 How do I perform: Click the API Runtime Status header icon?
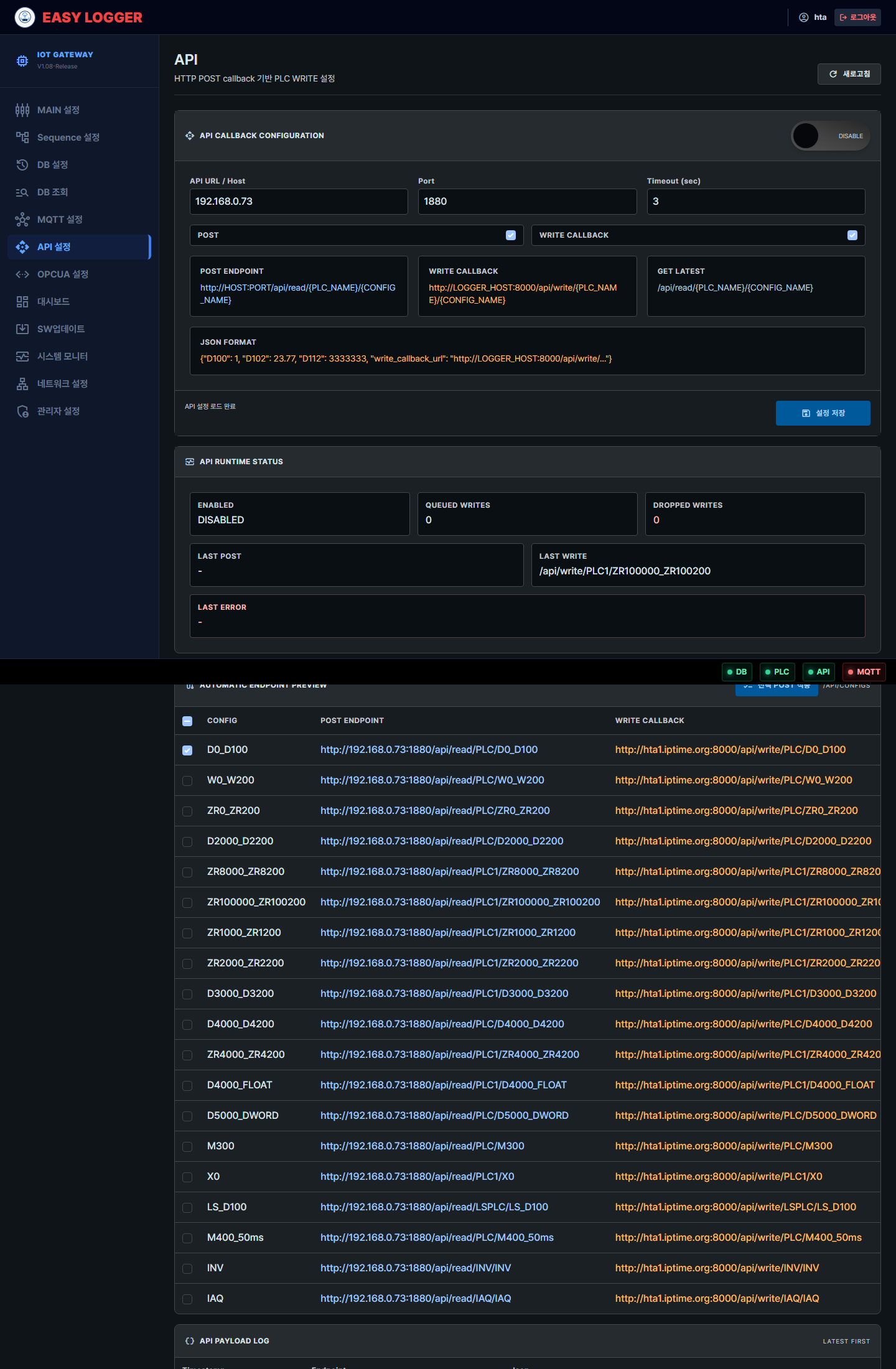tap(190, 462)
